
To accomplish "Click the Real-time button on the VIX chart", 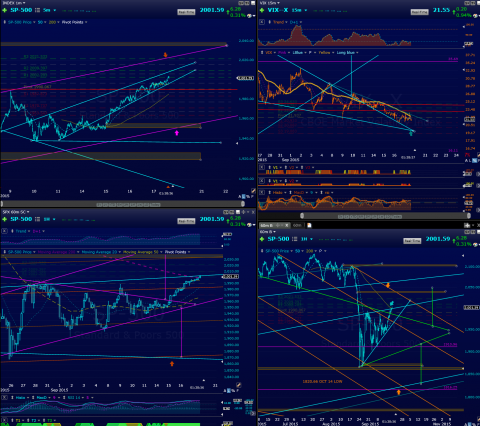I will (x=419, y=12).
